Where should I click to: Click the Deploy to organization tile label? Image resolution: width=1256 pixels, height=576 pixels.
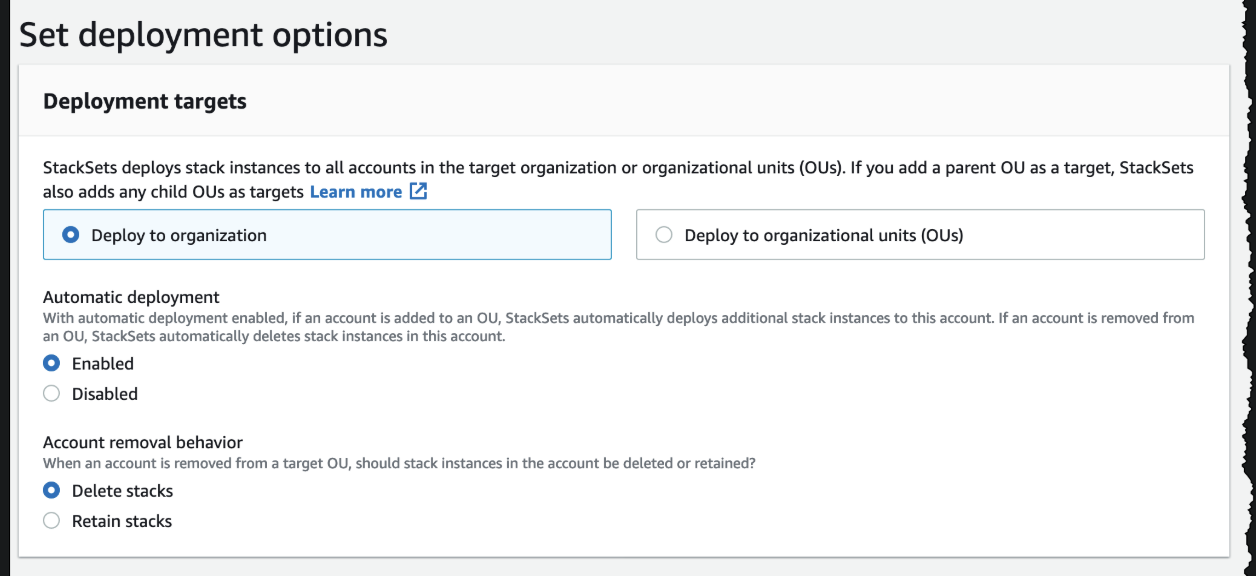click(x=179, y=236)
